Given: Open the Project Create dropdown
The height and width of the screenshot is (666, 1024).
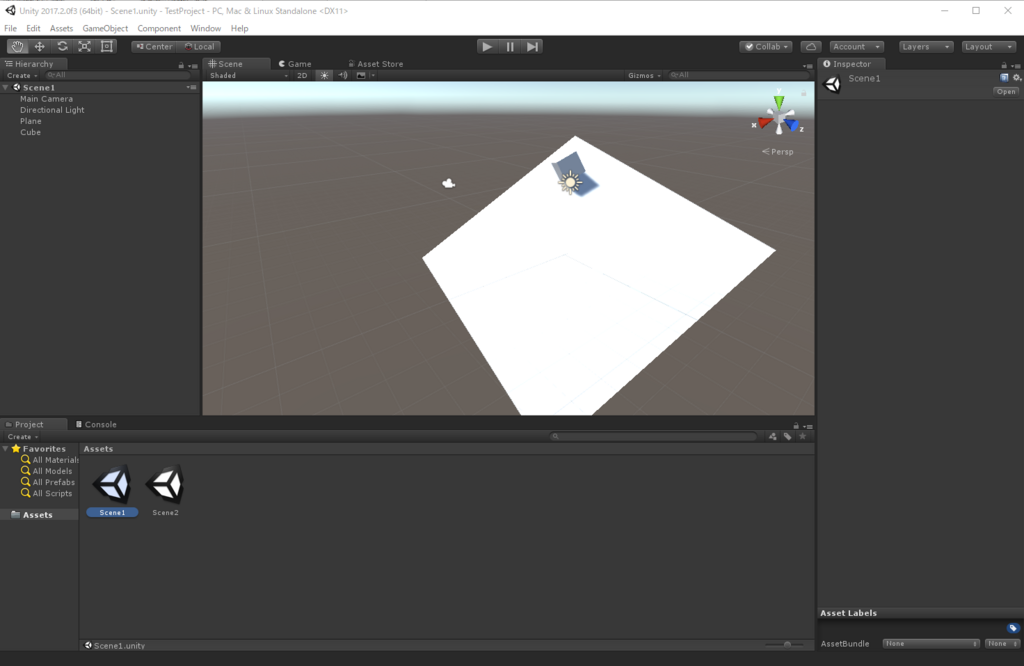Looking at the screenshot, I should (x=23, y=436).
